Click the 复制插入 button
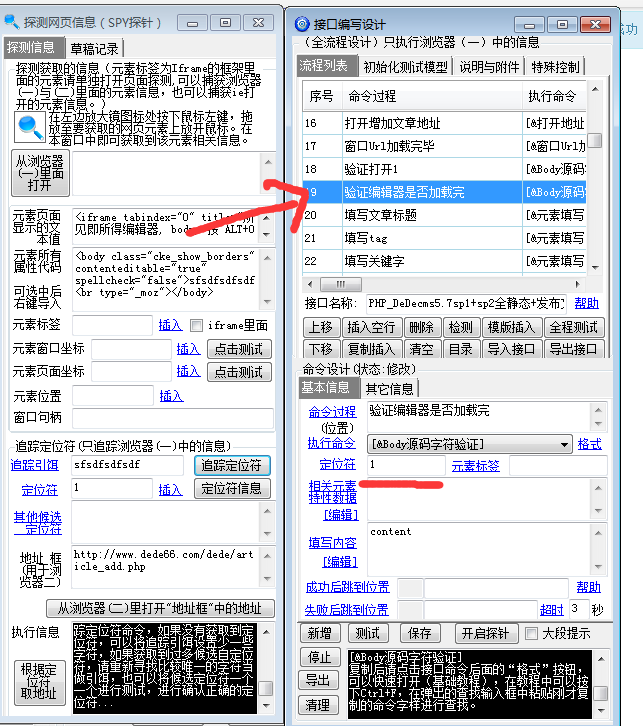Viewport: 643px width, 726px height. (x=371, y=349)
